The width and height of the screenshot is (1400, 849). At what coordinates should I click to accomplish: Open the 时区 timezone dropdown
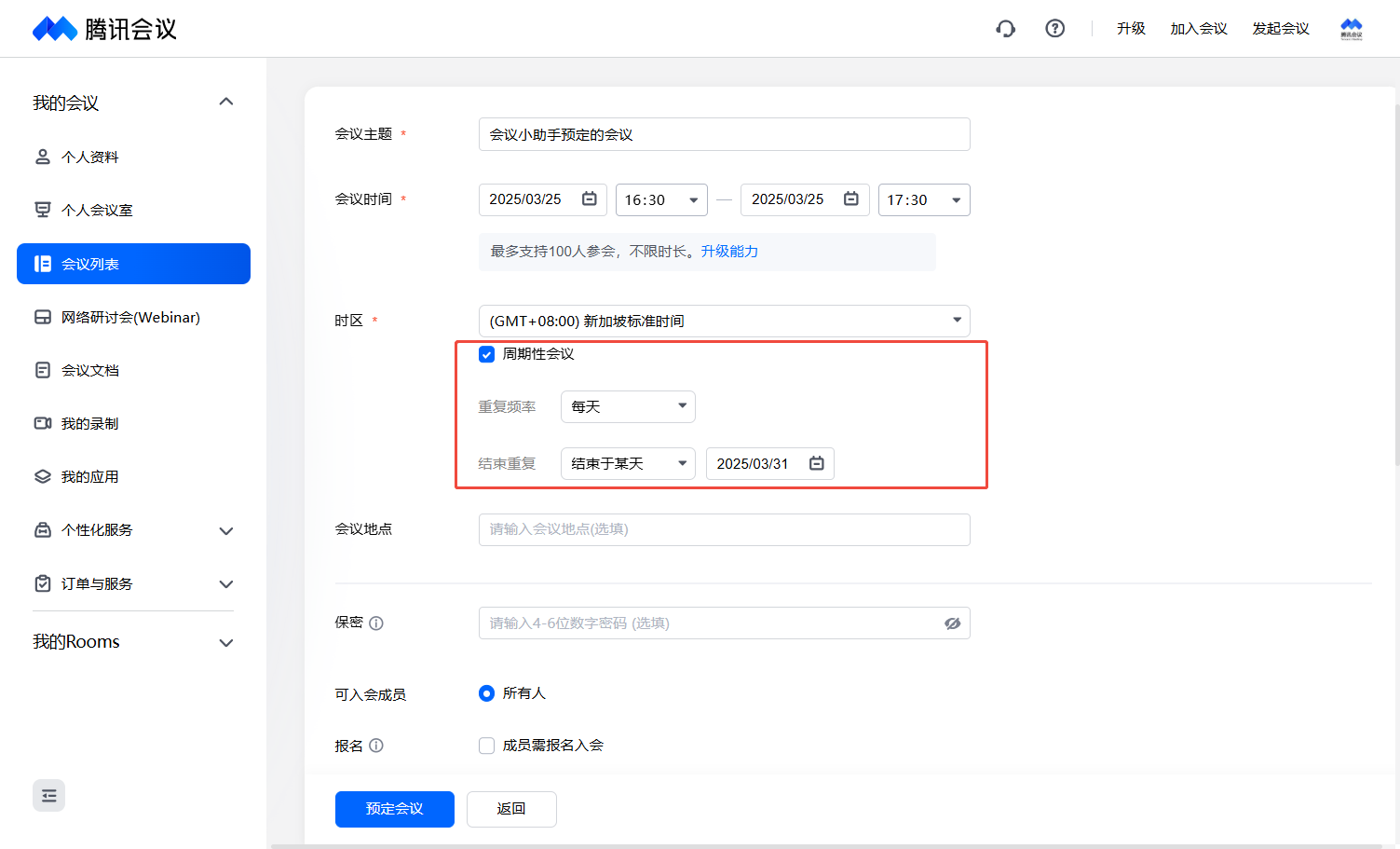[x=724, y=321]
